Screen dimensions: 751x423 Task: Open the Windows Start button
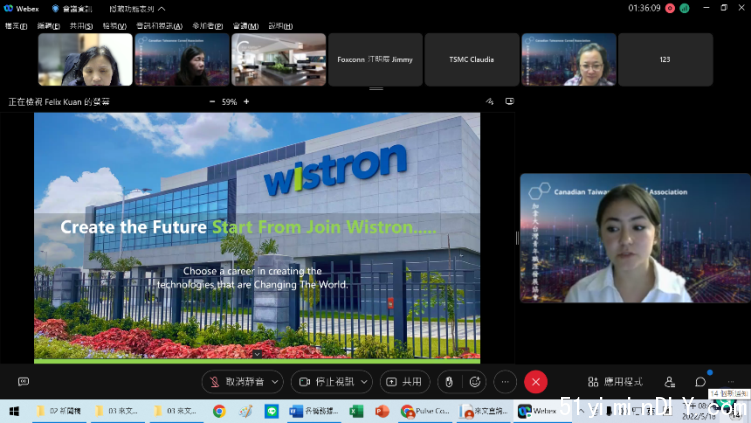coord(14,411)
